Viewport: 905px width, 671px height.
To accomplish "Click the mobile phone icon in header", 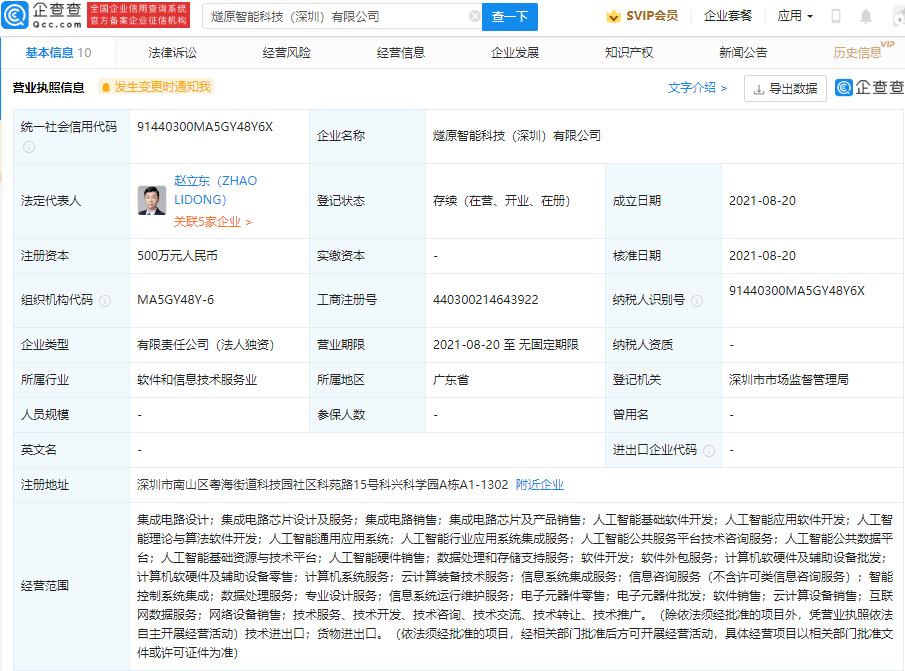I will 836,17.
